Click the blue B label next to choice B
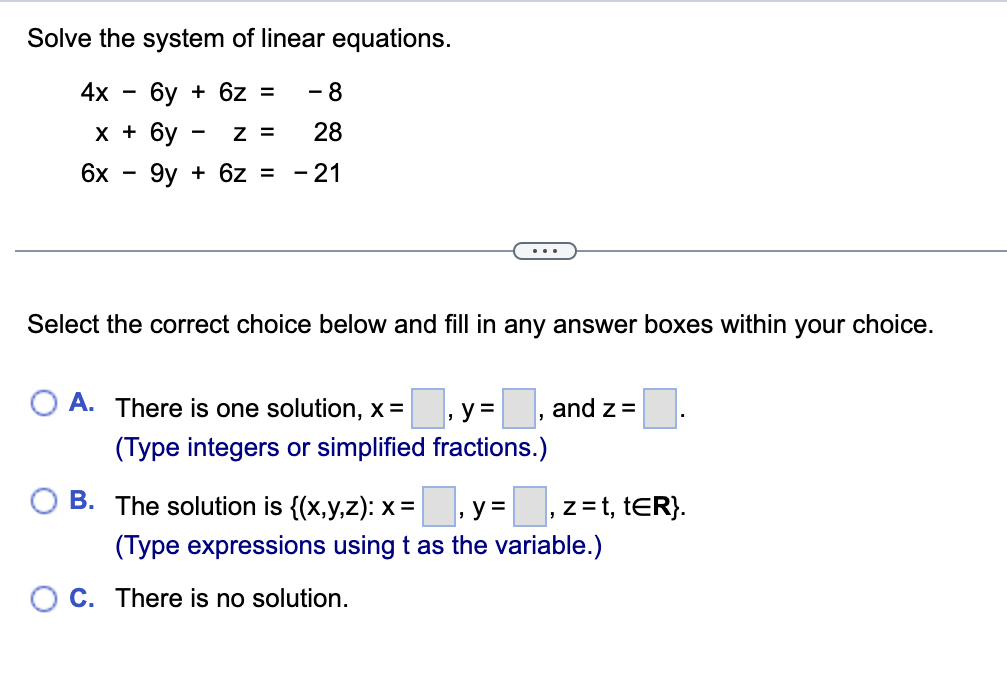The width and height of the screenshot is (1007, 695). pos(80,500)
